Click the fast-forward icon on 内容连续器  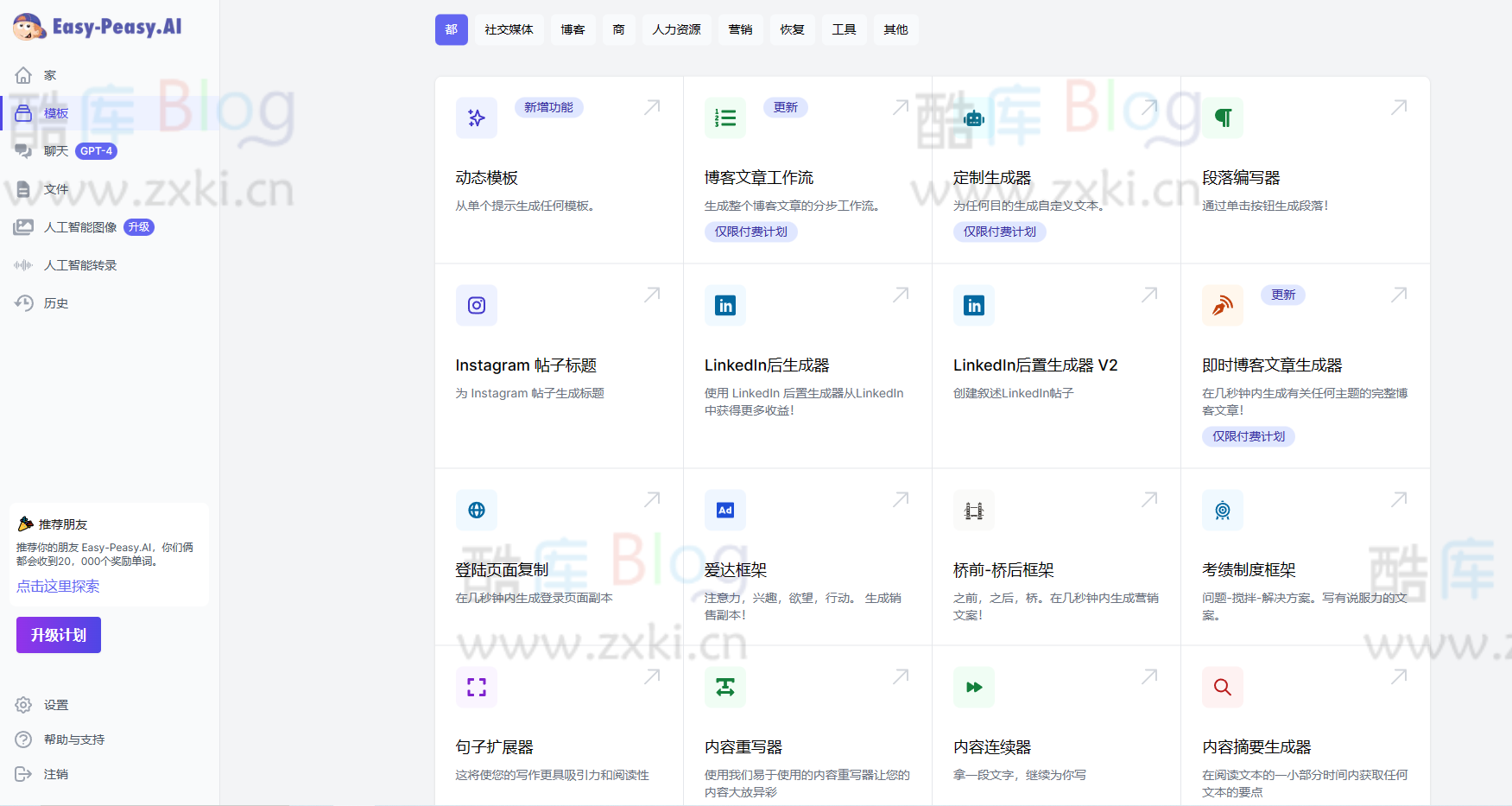(x=973, y=687)
